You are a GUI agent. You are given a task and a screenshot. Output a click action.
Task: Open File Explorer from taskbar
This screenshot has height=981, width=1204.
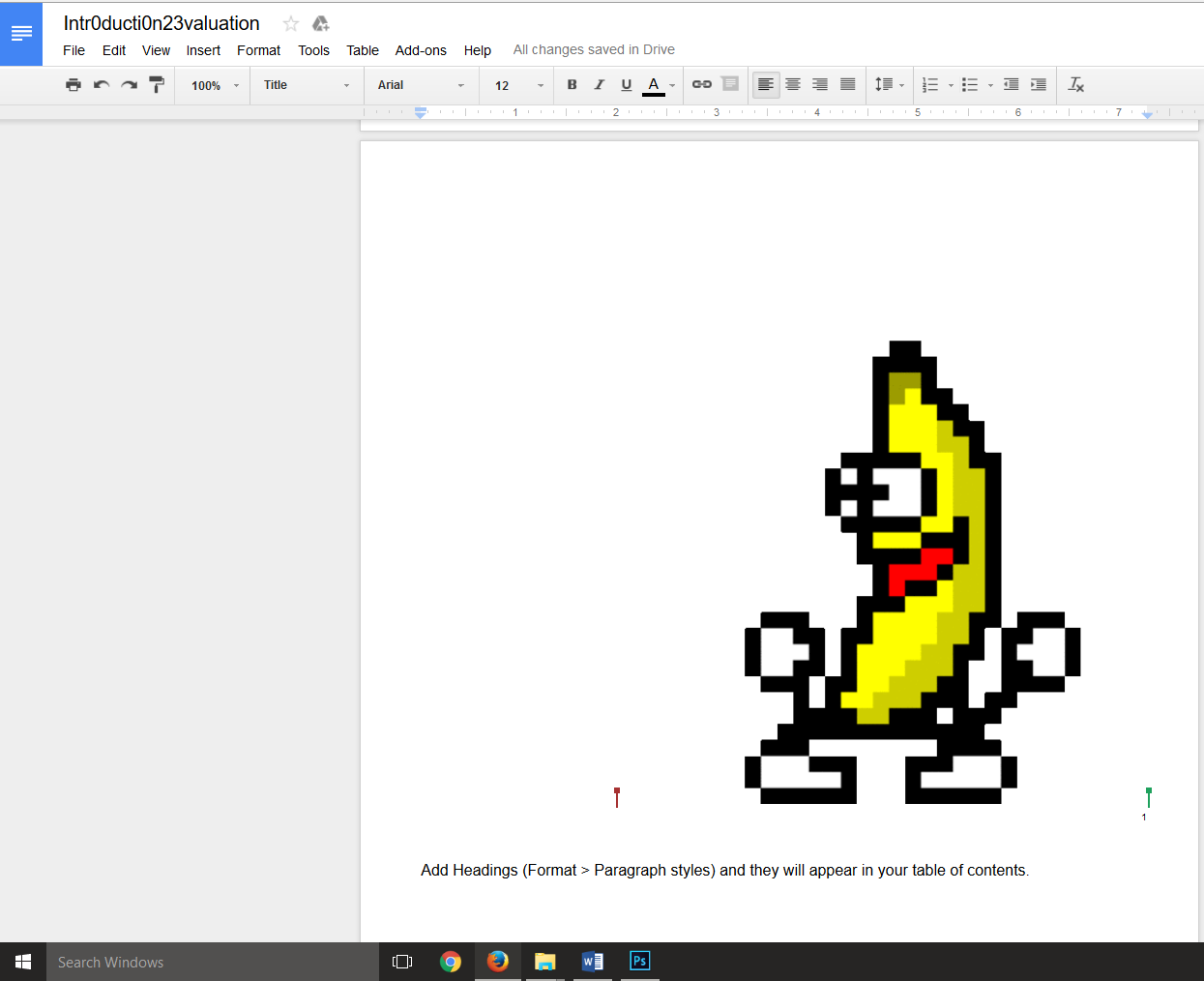coord(545,962)
